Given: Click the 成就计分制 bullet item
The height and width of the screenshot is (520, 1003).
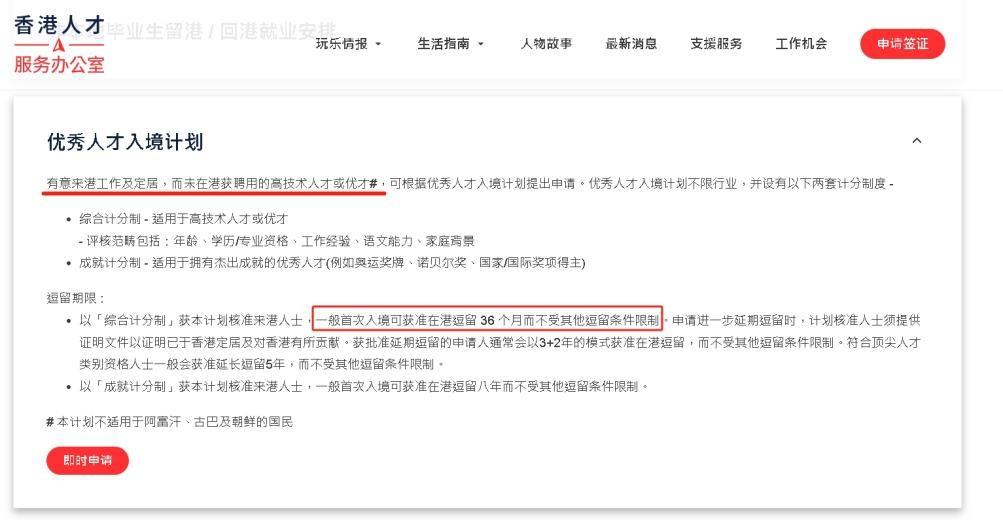Looking at the screenshot, I should click(x=332, y=262).
